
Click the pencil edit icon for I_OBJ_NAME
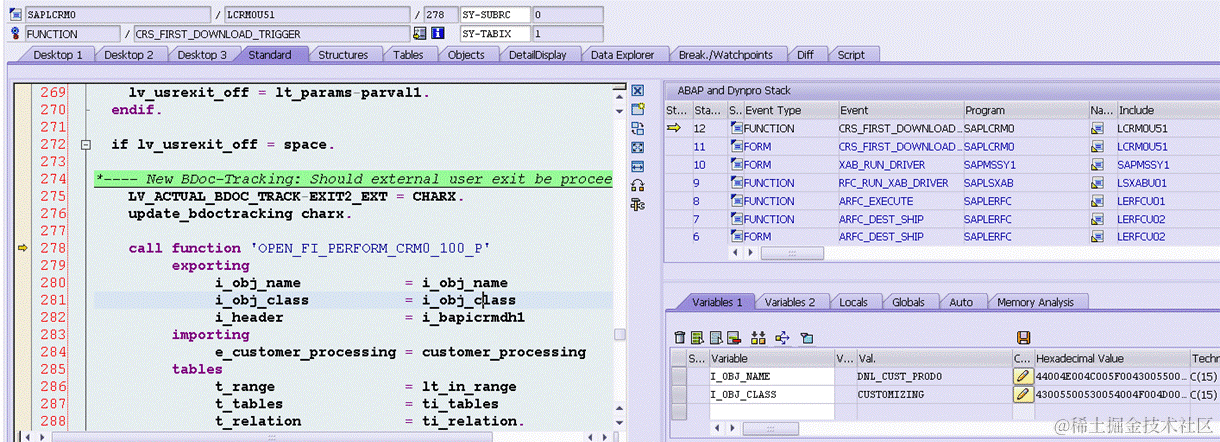point(1022,376)
